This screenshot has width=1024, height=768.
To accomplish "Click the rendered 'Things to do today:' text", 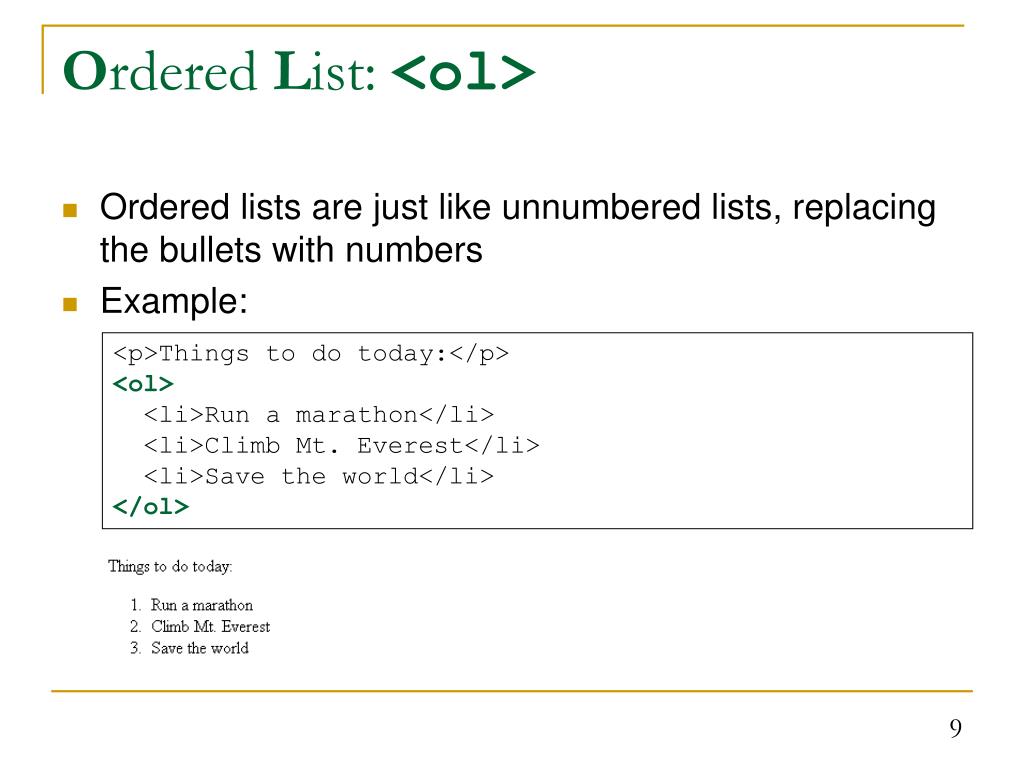I will [170, 566].
